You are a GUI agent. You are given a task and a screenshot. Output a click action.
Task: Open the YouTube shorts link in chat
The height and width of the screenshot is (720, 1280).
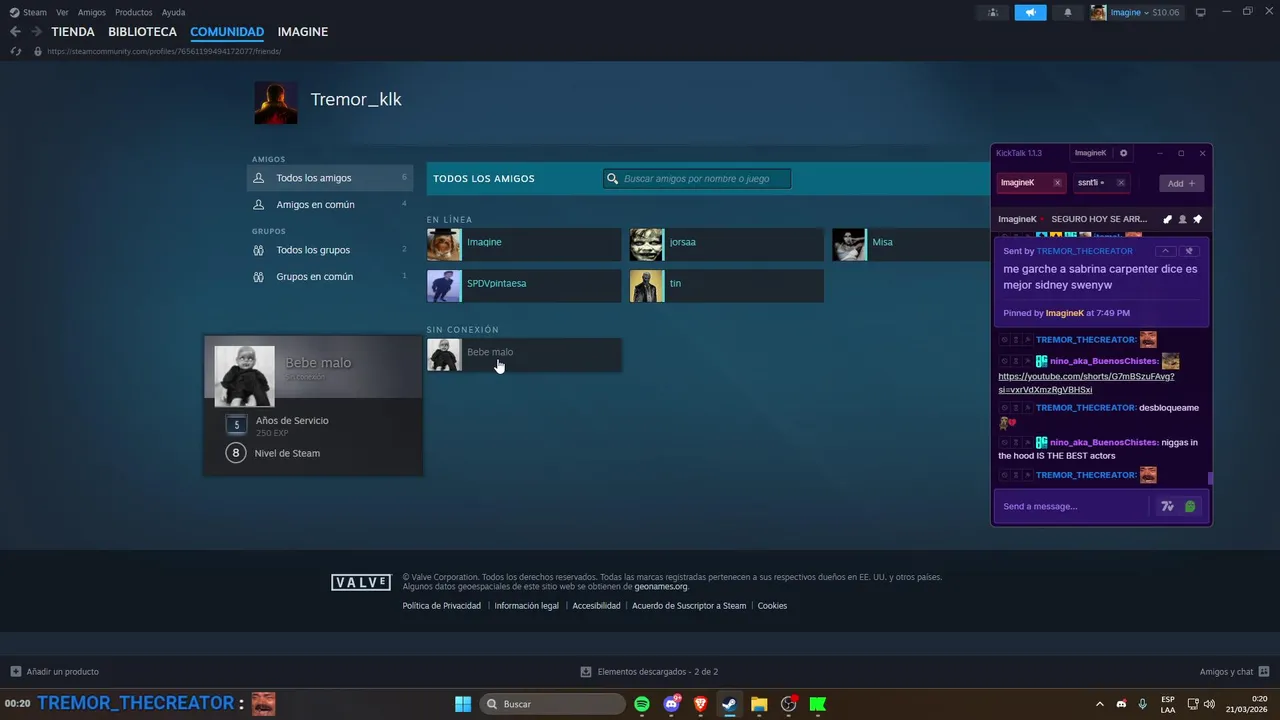1086,383
